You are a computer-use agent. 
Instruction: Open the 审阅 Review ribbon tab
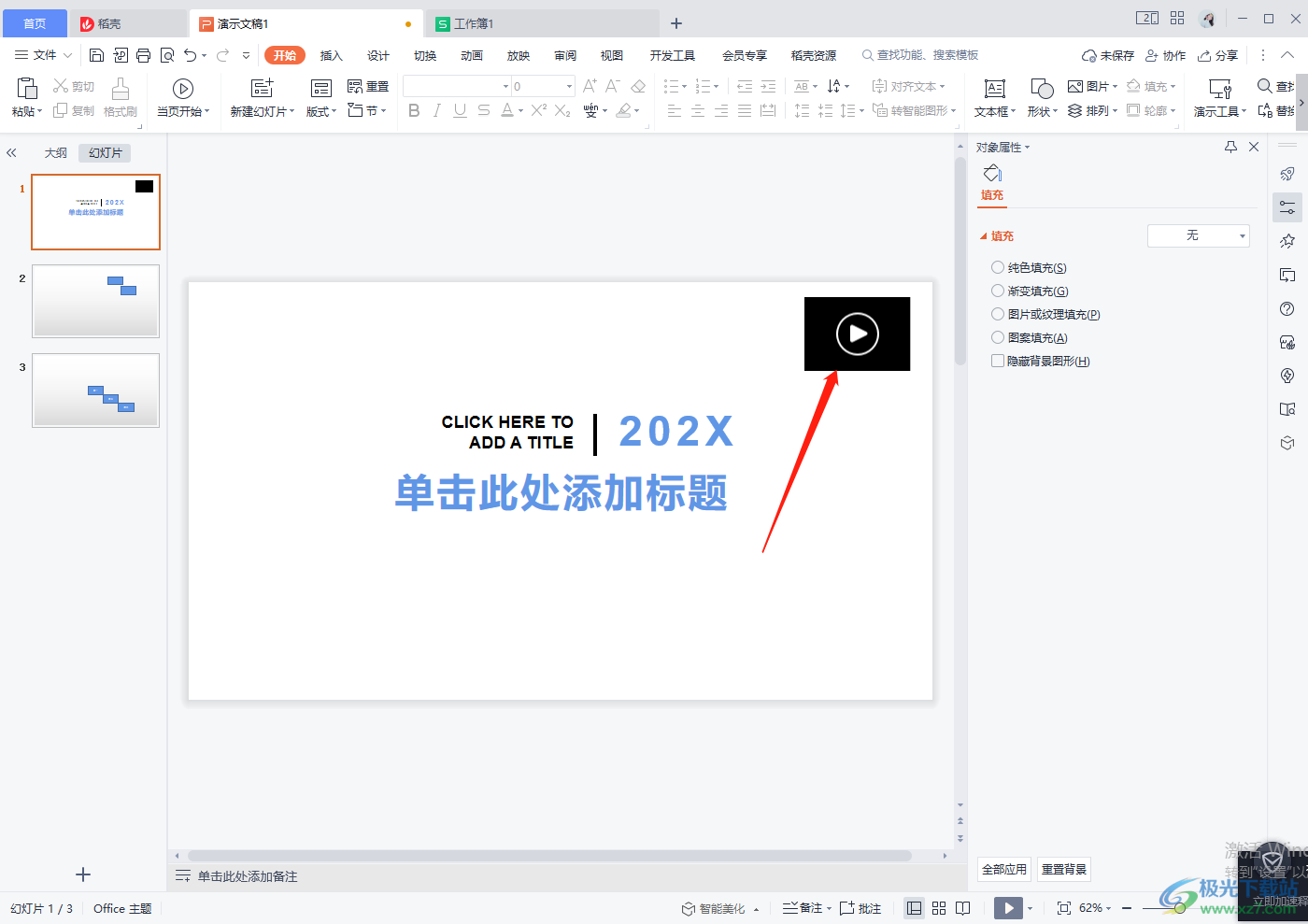[565, 56]
